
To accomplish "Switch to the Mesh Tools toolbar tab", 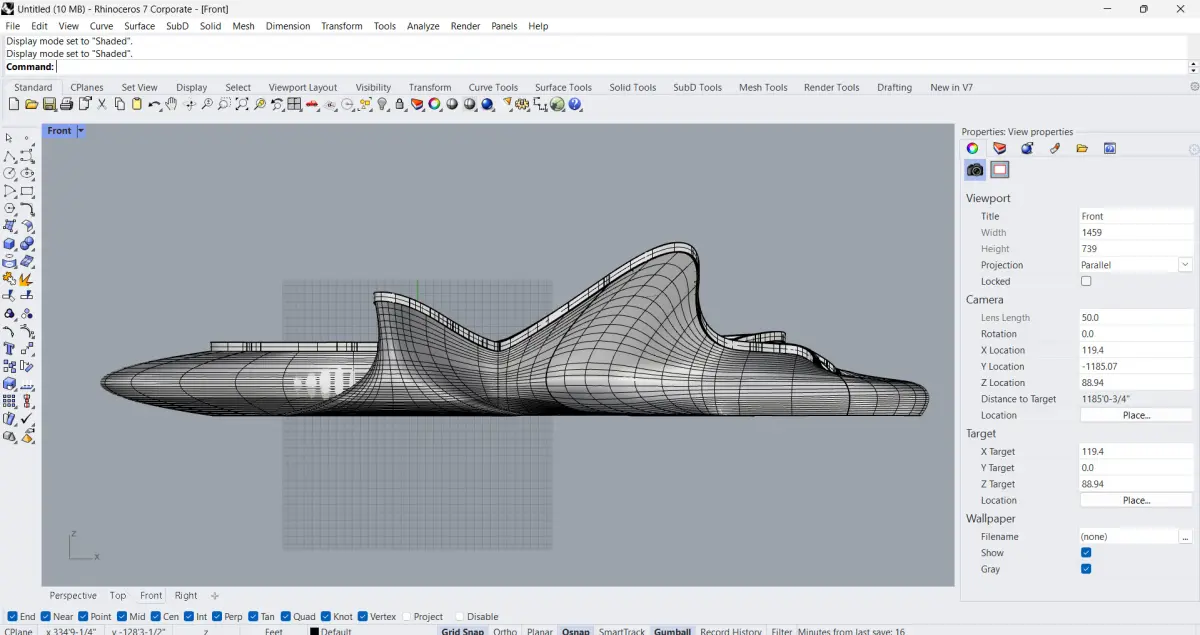I will point(763,87).
